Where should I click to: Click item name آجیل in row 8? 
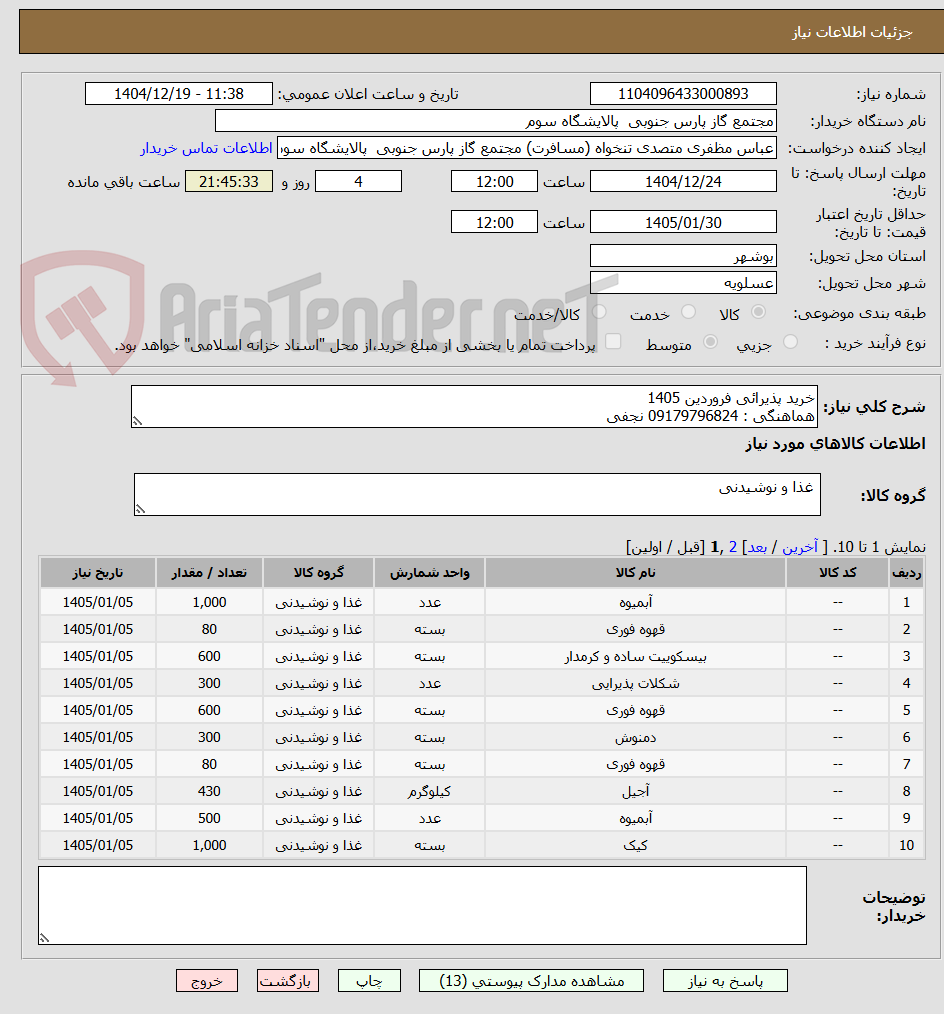(x=636, y=792)
